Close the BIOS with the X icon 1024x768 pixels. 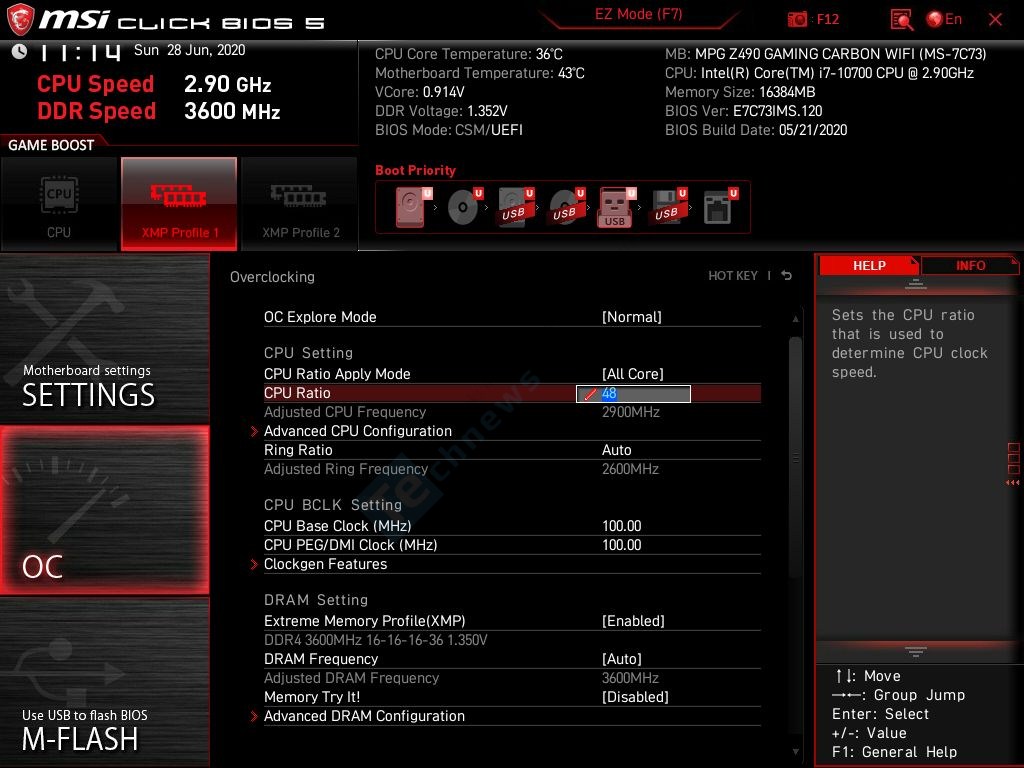(x=995, y=20)
